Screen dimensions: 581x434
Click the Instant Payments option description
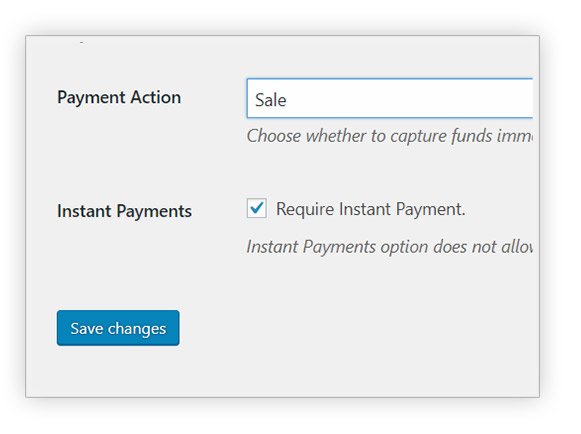(x=390, y=247)
